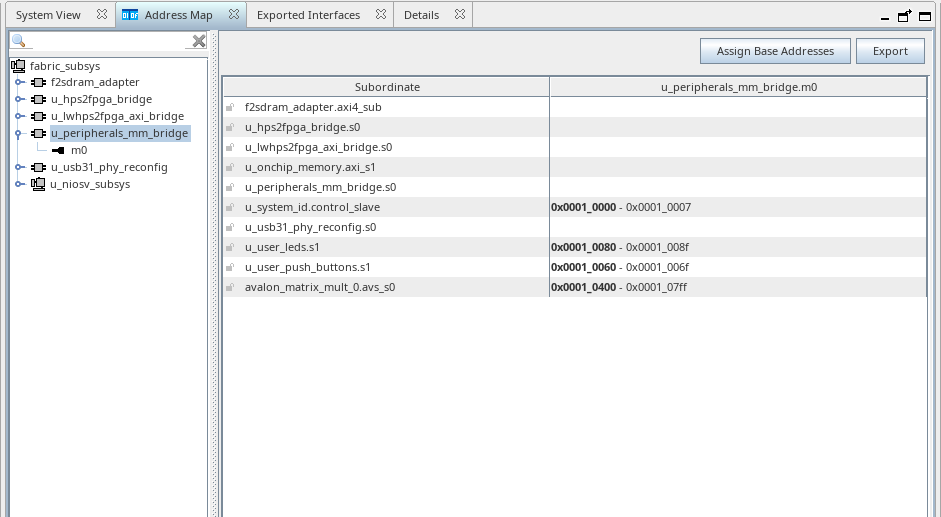This screenshot has width=941, height=517.
Task: Select fabric_subsys root in tree
Action: point(65,66)
